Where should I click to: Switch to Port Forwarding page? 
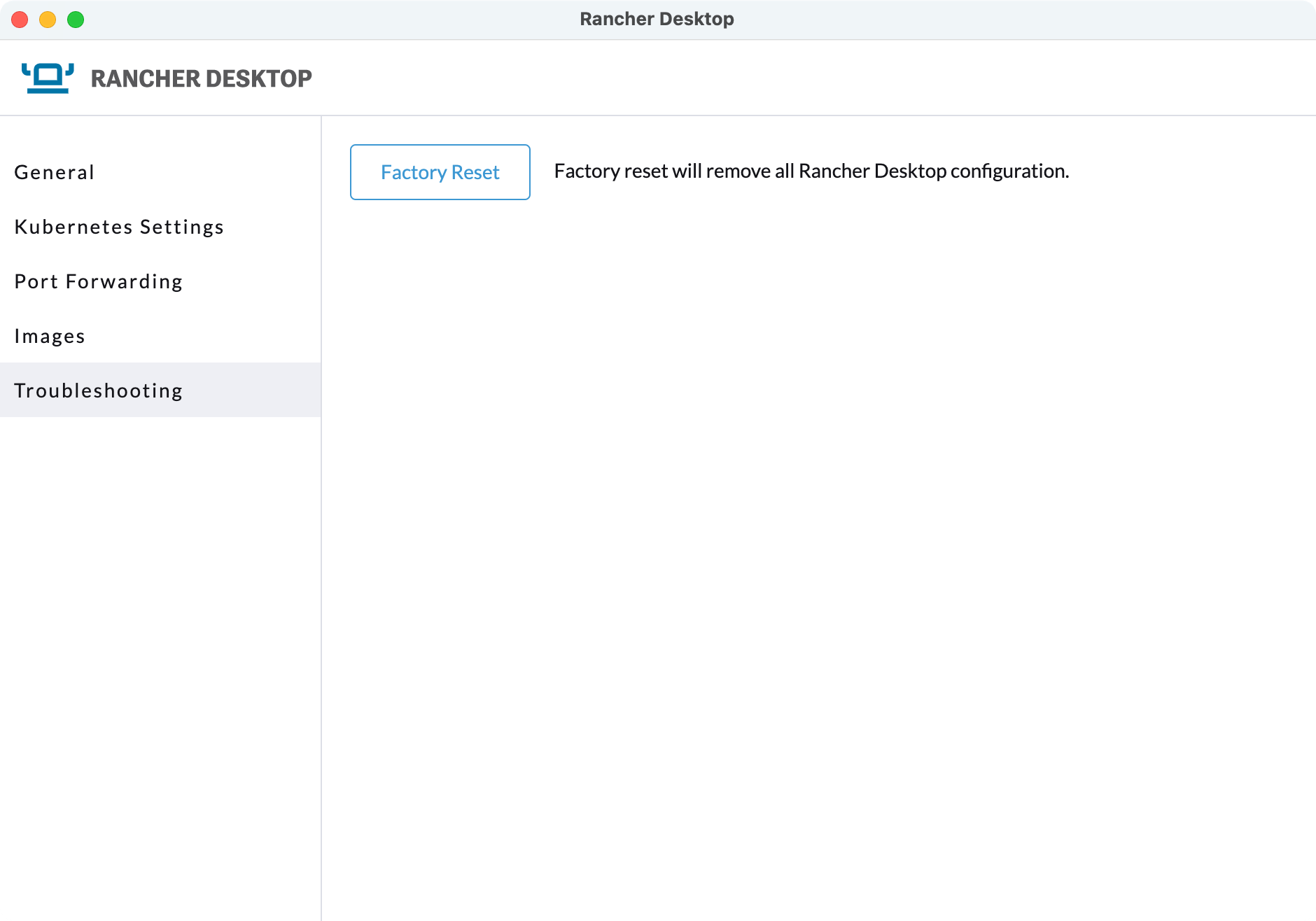click(x=160, y=281)
